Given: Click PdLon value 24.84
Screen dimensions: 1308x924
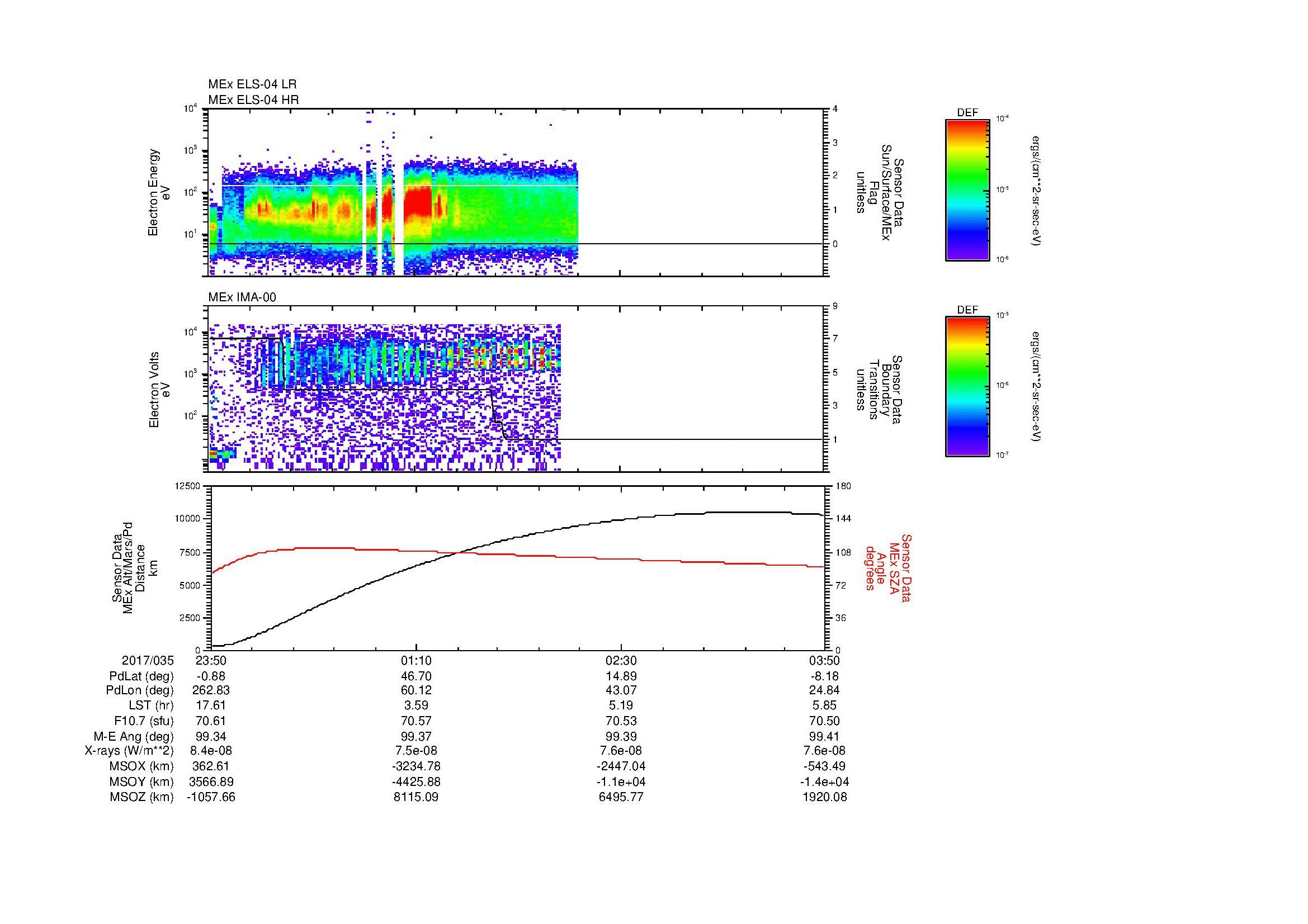Looking at the screenshot, I should tap(825, 690).
